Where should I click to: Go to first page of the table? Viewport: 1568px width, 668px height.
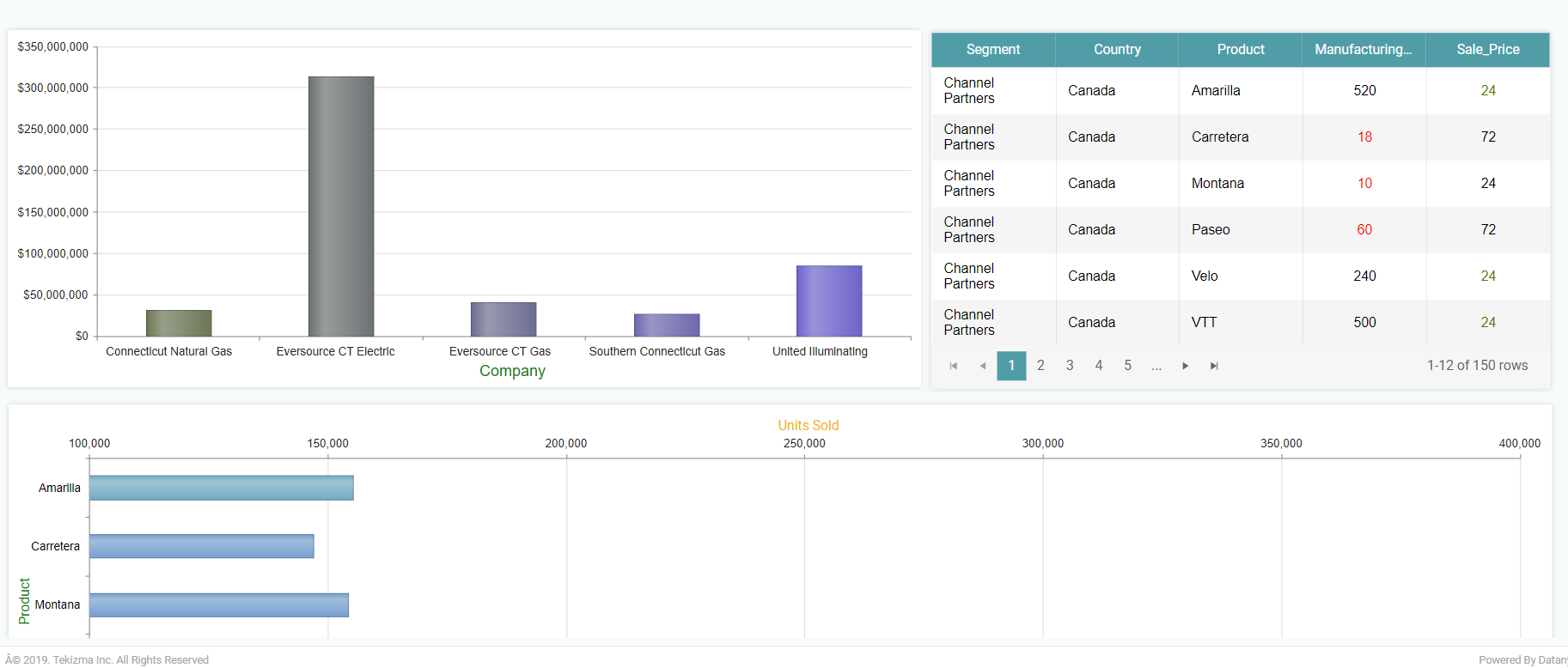(953, 366)
